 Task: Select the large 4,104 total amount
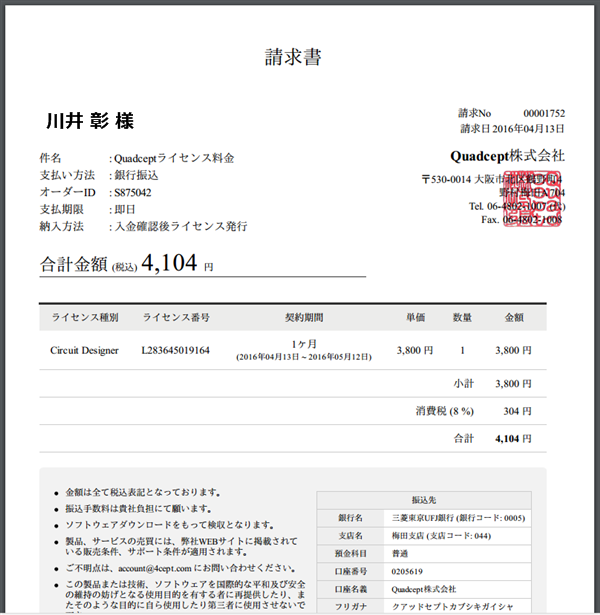[x=169, y=263]
